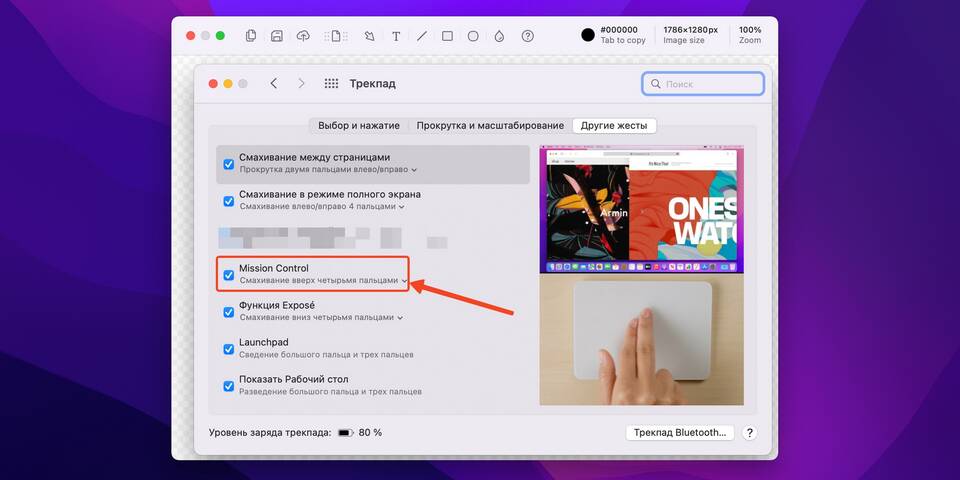
Task: Click the Трекпад Bluetooth… button
Action: click(x=680, y=432)
